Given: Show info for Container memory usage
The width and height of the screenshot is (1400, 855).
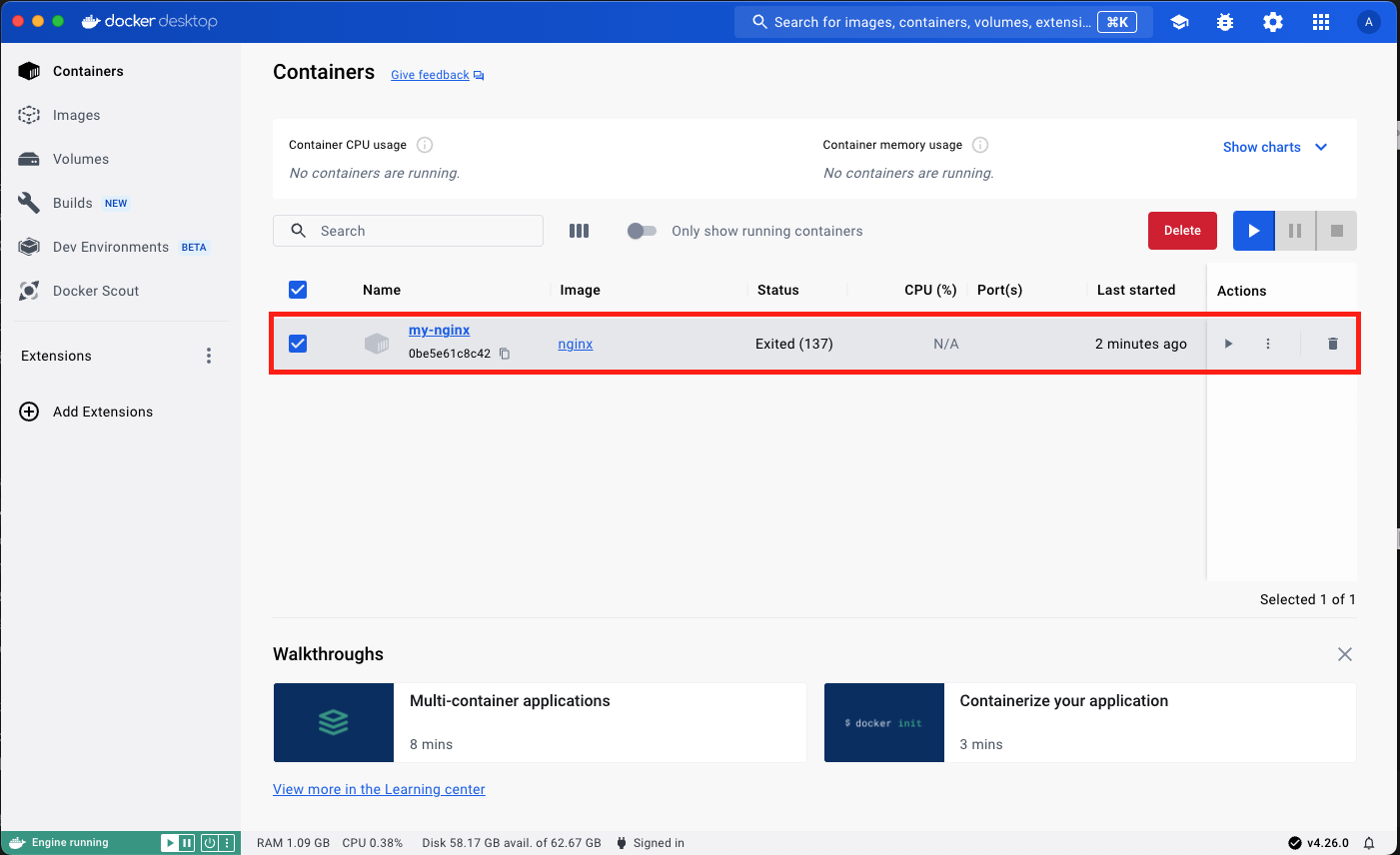Looking at the screenshot, I should click(980, 145).
